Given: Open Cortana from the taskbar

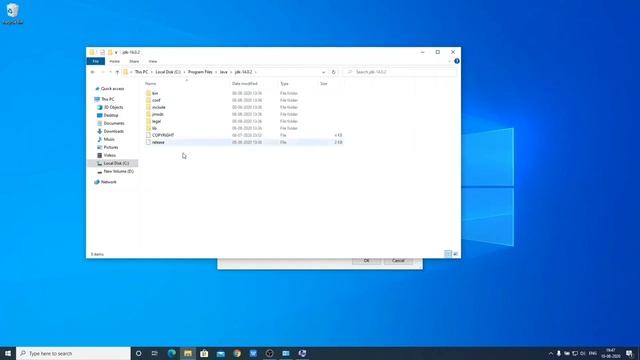Looking at the screenshot, I should (139, 353).
